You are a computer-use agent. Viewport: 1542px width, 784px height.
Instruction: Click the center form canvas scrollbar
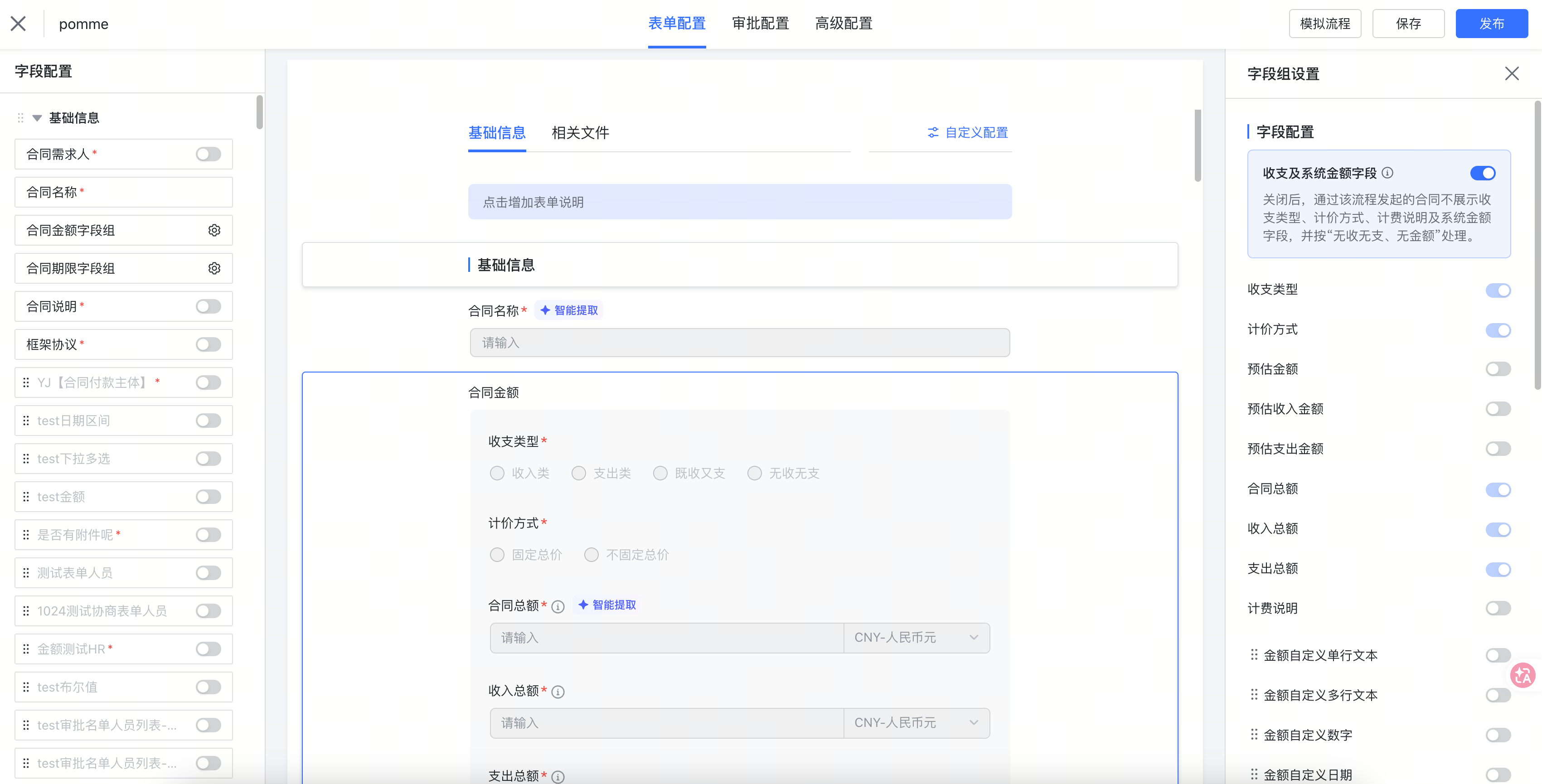1198,145
